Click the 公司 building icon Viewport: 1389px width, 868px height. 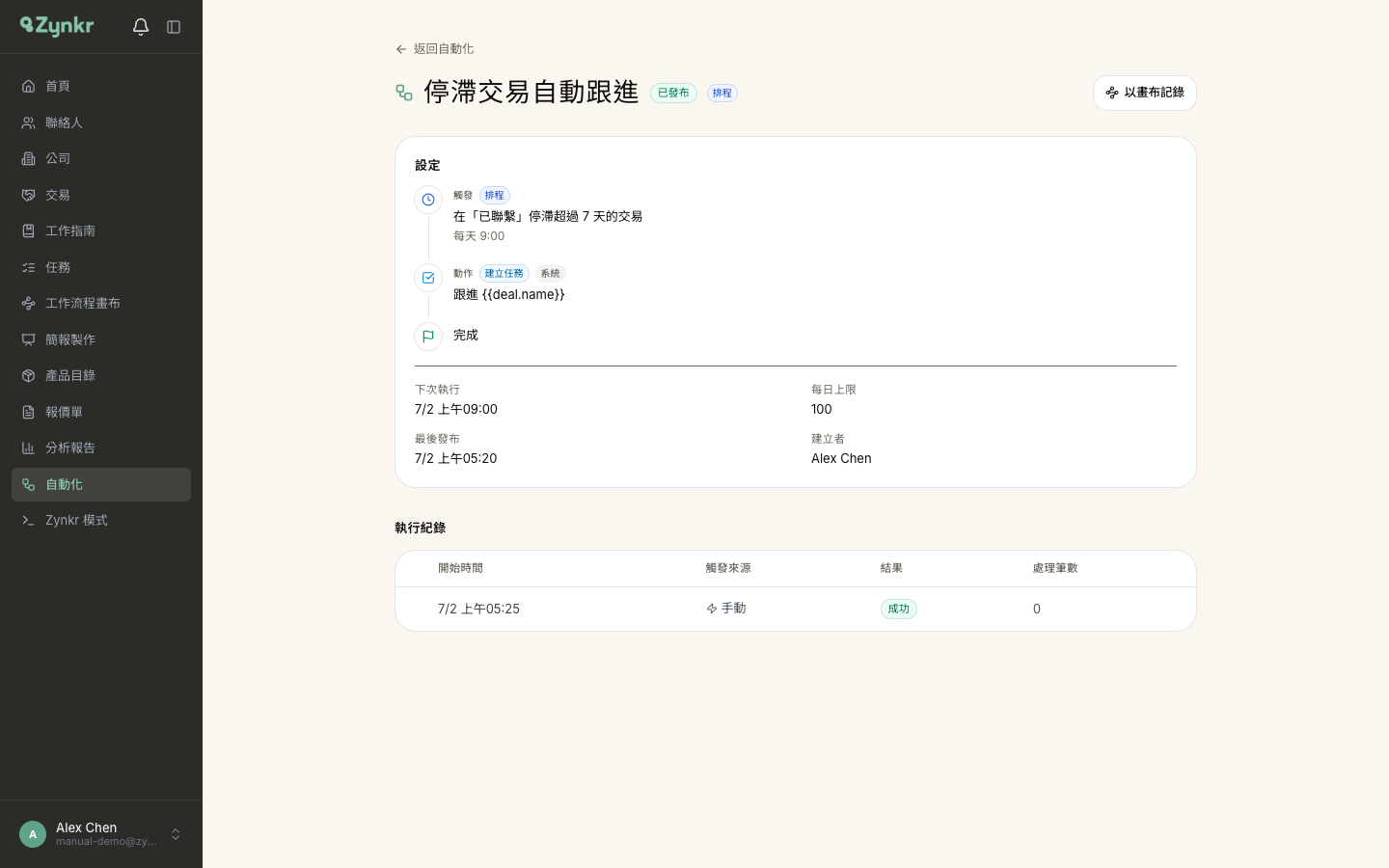[x=29, y=158]
